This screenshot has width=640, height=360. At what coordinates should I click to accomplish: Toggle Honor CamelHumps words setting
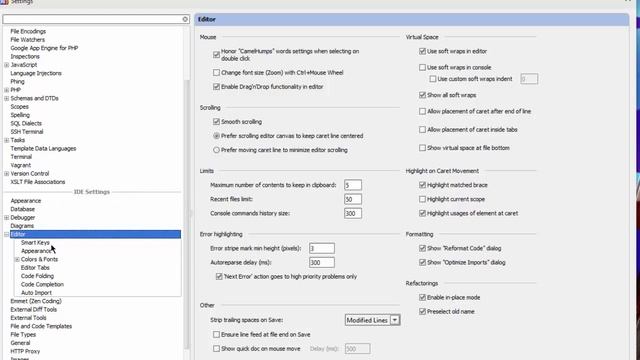[x=216, y=55]
